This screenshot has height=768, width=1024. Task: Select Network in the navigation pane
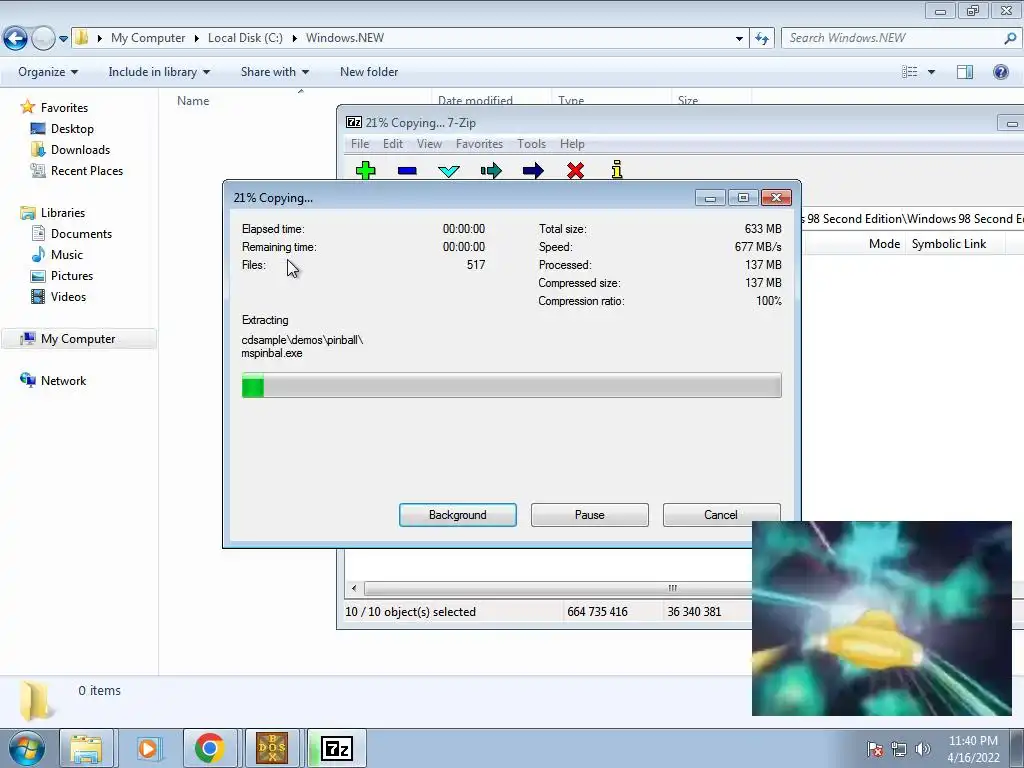coord(63,381)
